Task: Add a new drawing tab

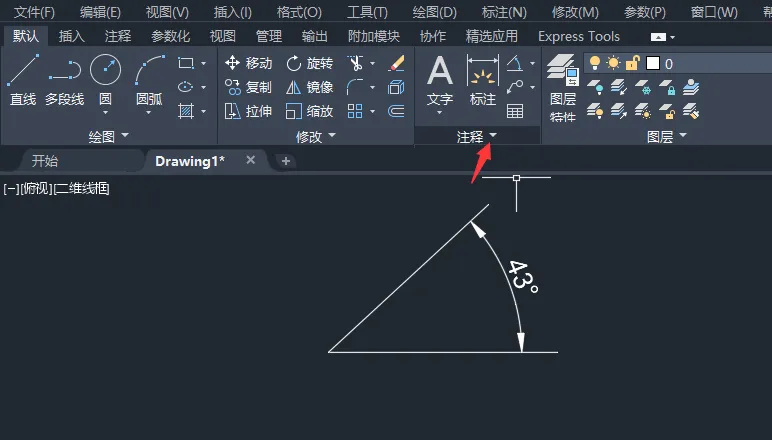Action: tap(286, 160)
